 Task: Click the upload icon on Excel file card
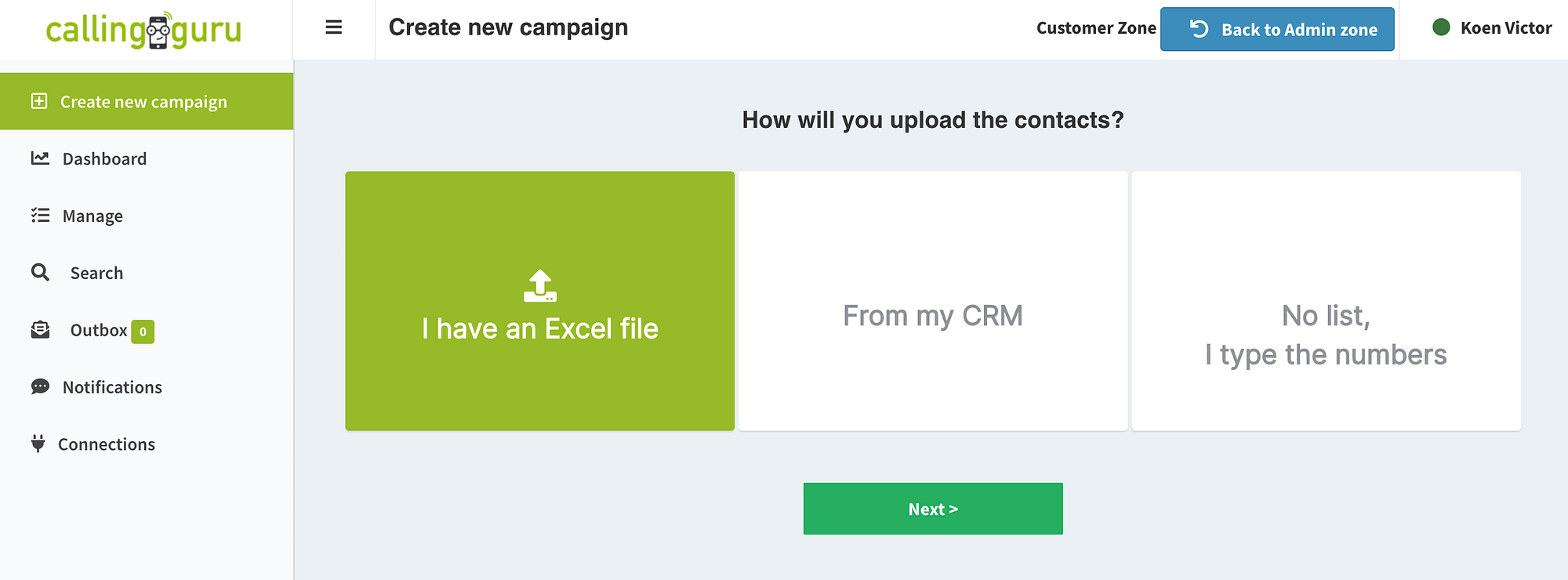coord(540,286)
